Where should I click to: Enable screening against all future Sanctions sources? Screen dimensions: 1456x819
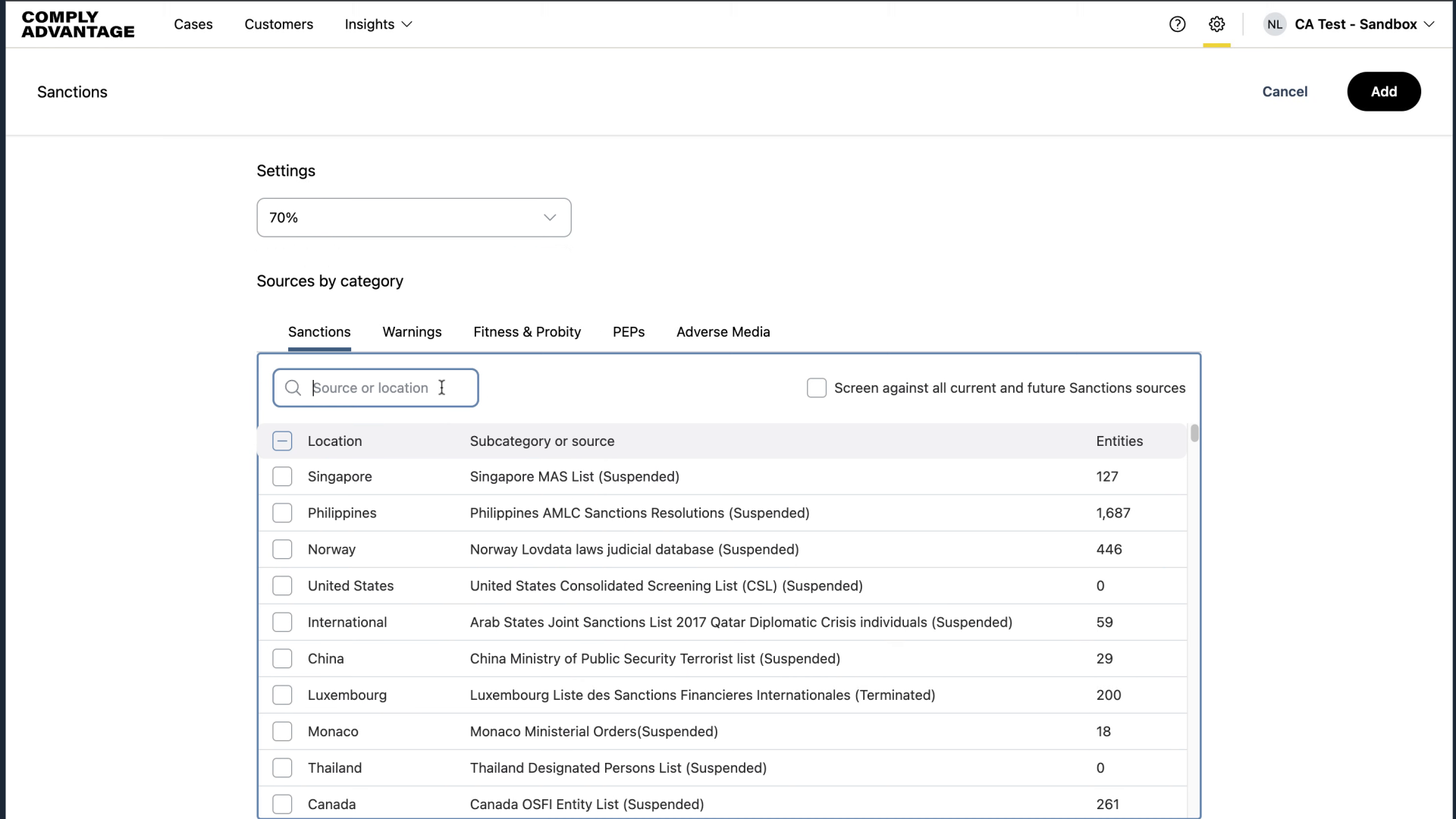817,388
